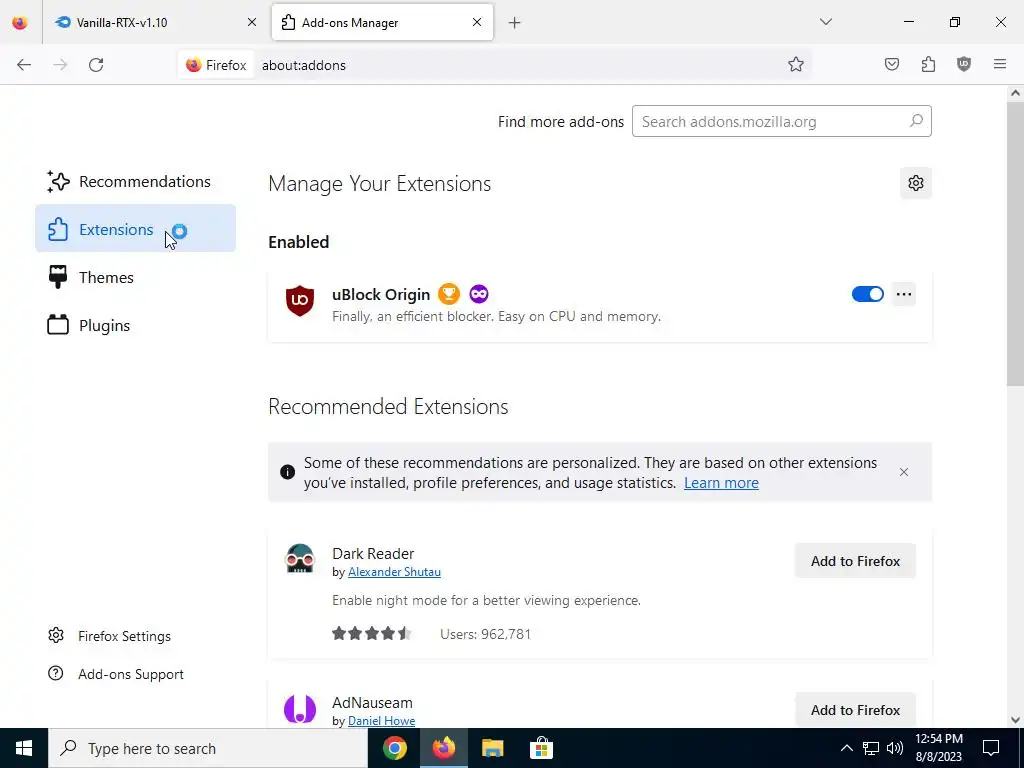Viewport: 1024px width, 768px height.
Task: Open the Windows Start menu
Action: click(x=24, y=748)
